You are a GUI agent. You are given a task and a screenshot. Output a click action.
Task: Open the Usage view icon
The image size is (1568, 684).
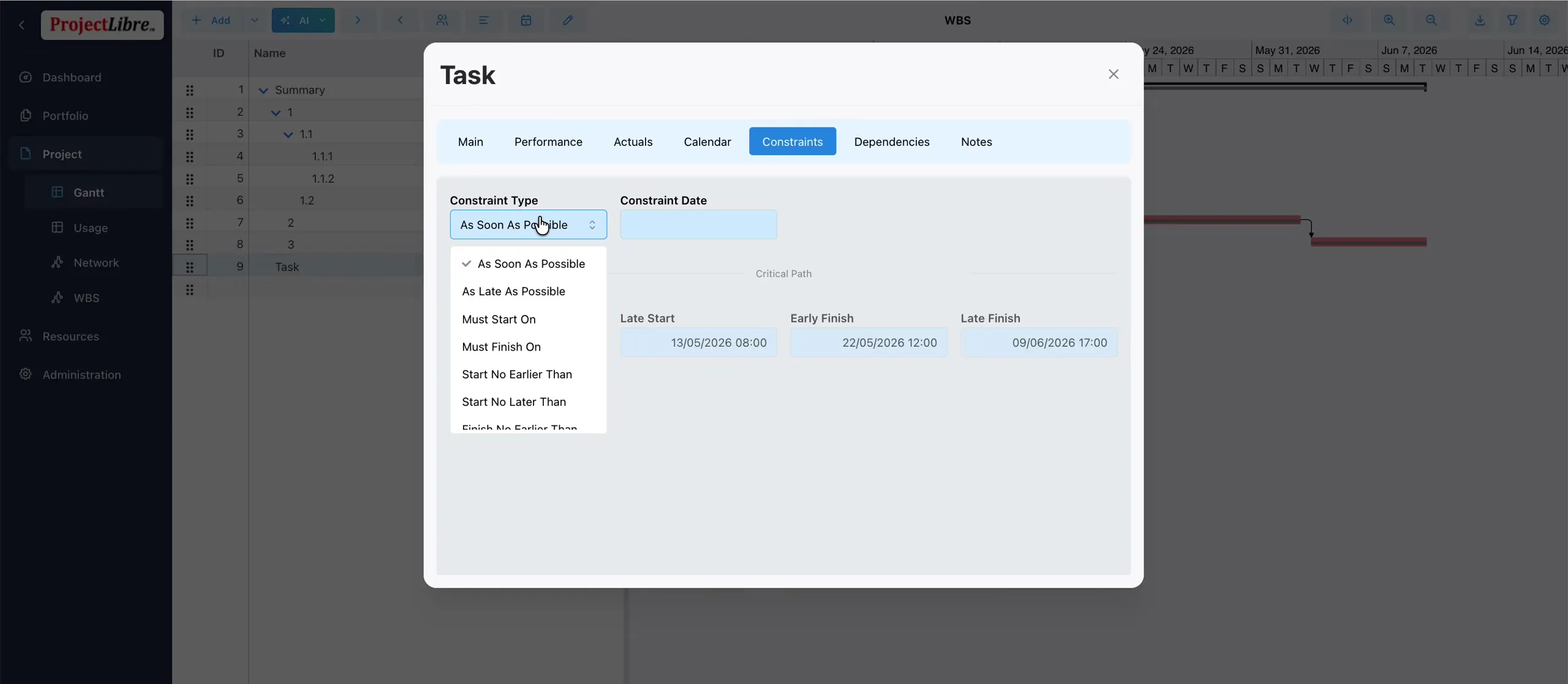click(57, 227)
